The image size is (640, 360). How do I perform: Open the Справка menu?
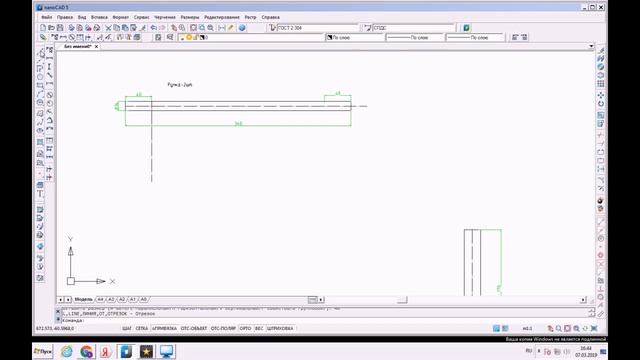click(x=270, y=17)
